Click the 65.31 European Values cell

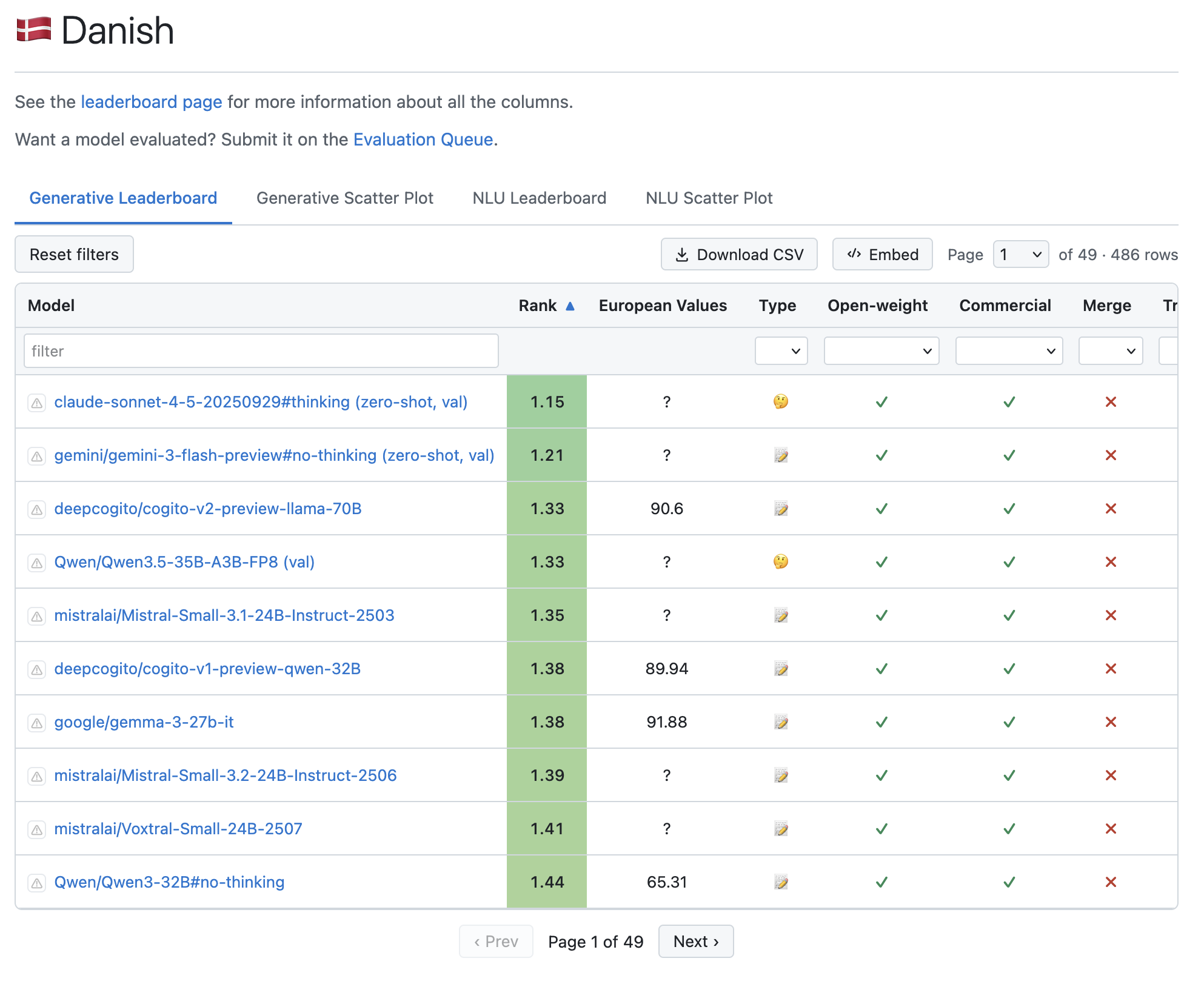(667, 882)
